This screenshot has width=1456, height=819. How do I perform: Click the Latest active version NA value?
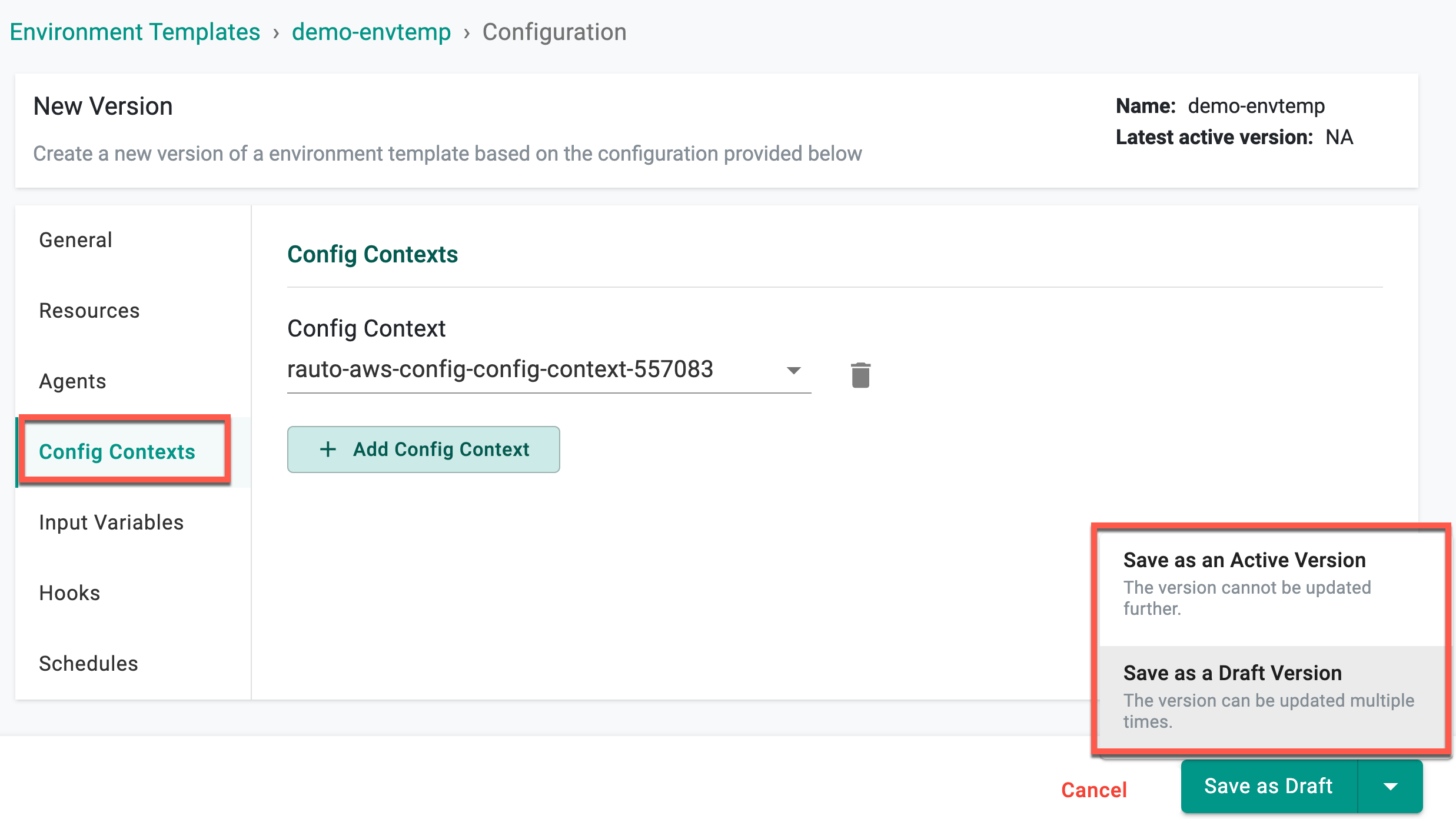pos(1339,137)
